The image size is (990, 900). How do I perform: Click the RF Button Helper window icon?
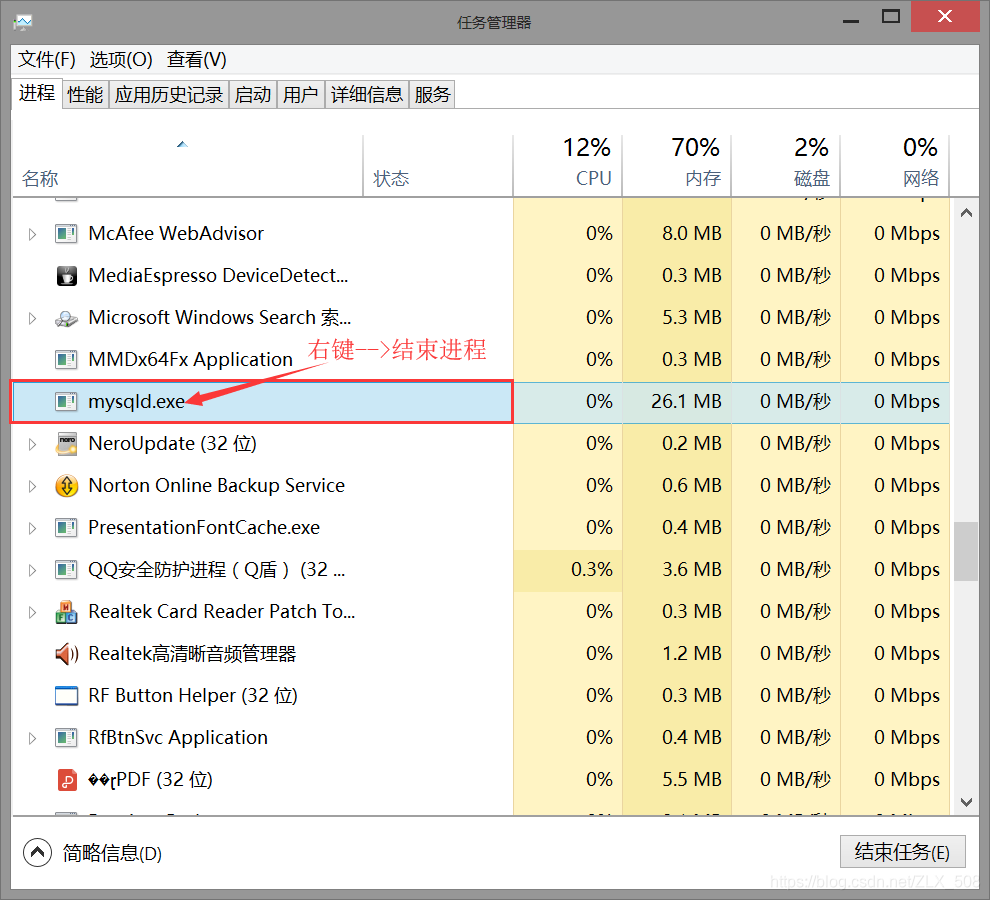[66, 696]
